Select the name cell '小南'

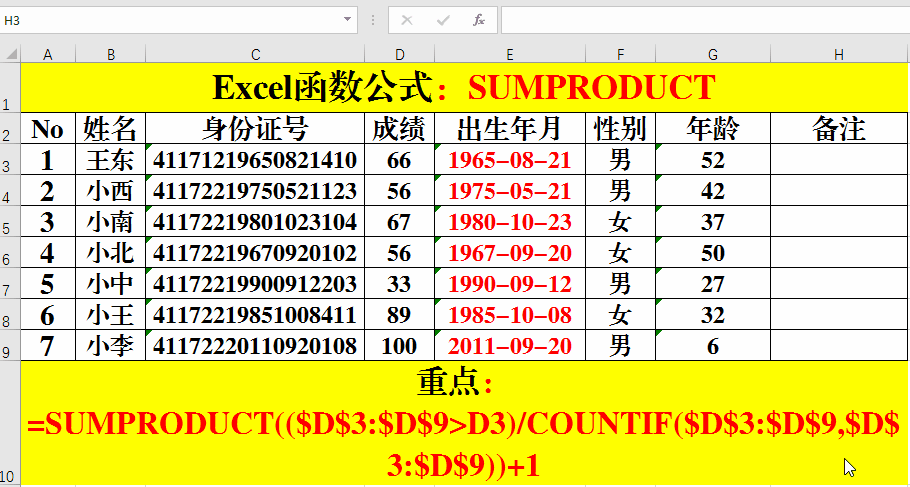[110, 221]
